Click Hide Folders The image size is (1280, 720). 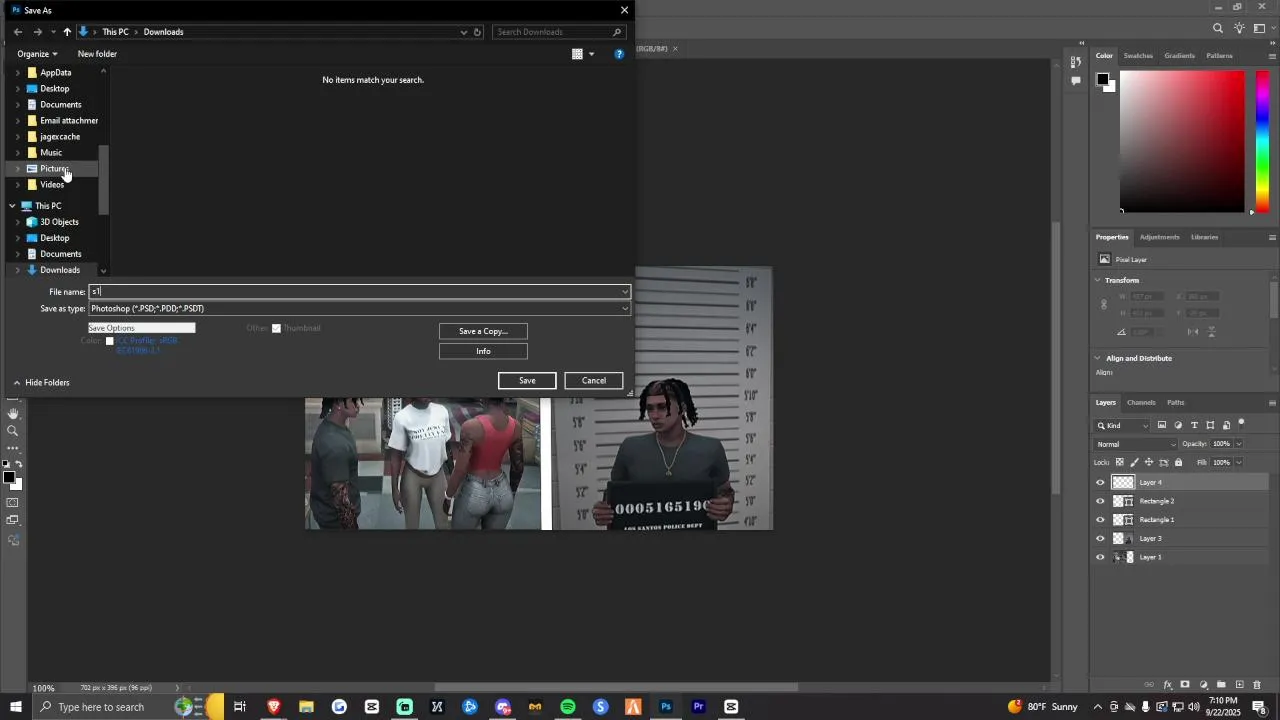(x=41, y=383)
